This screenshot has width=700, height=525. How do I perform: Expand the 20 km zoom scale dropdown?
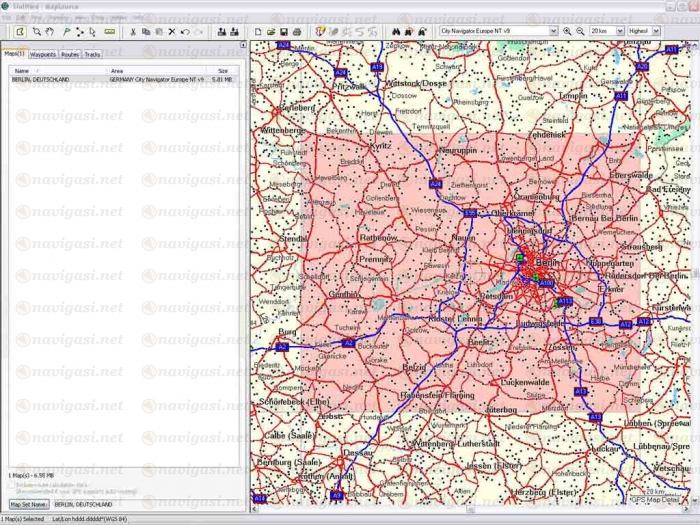coord(606,32)
